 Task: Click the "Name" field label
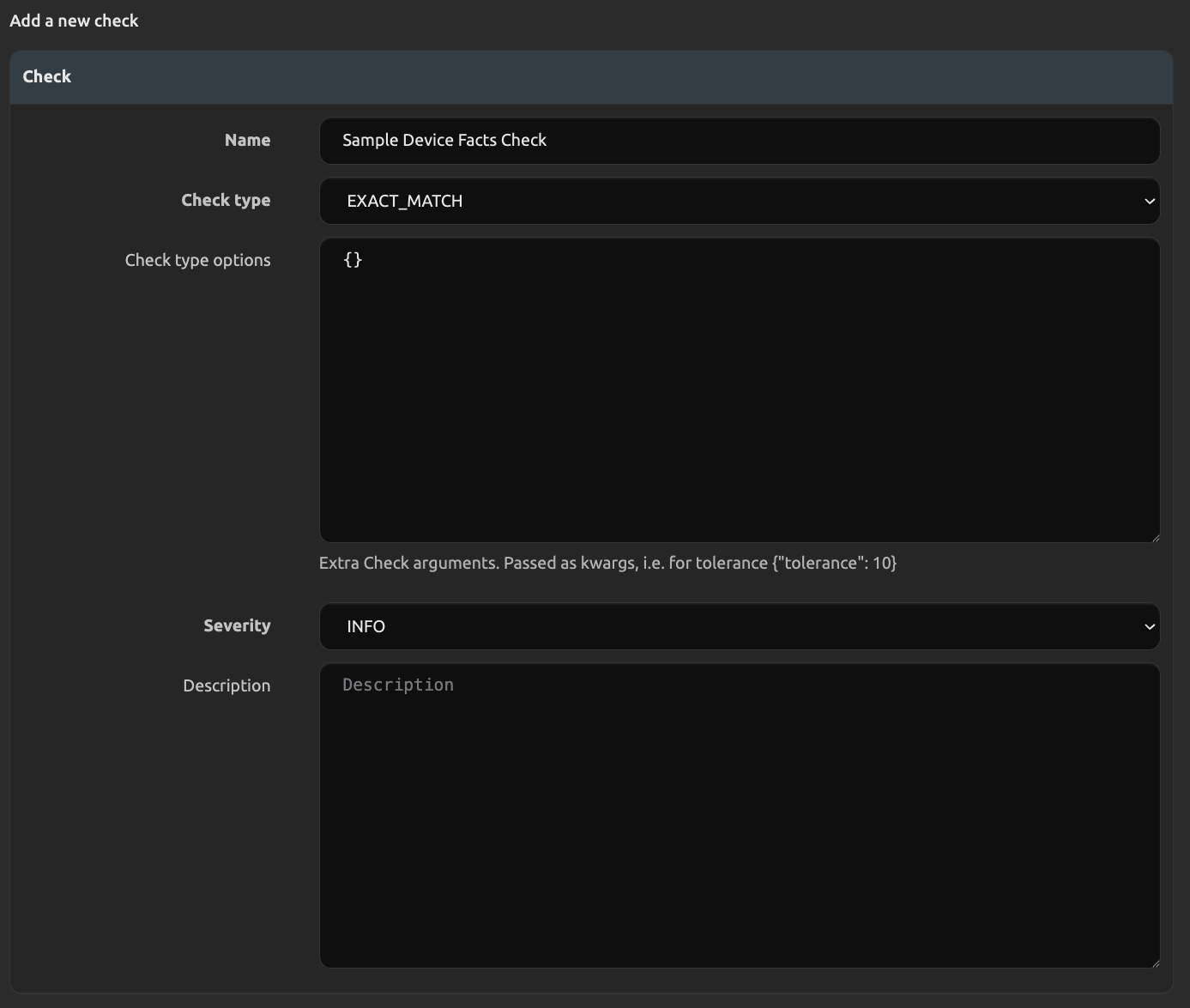[247, 141]
